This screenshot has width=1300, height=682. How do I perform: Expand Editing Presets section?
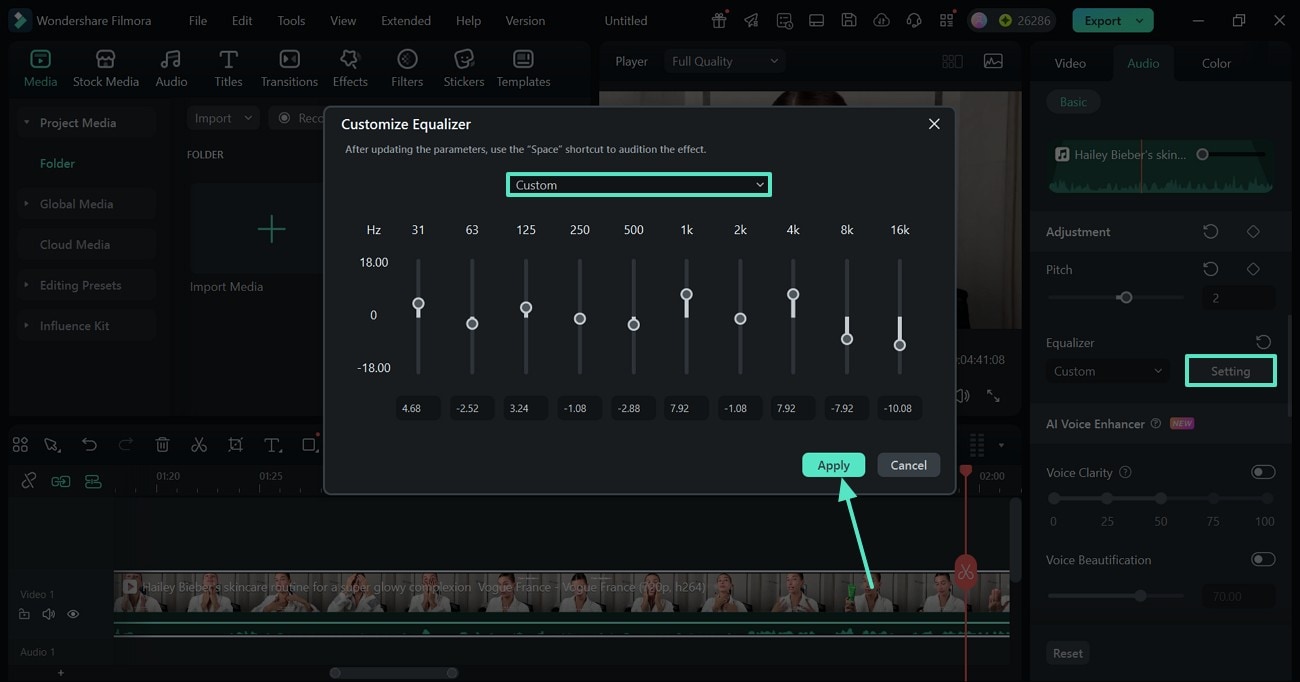(x=26, y=285)
